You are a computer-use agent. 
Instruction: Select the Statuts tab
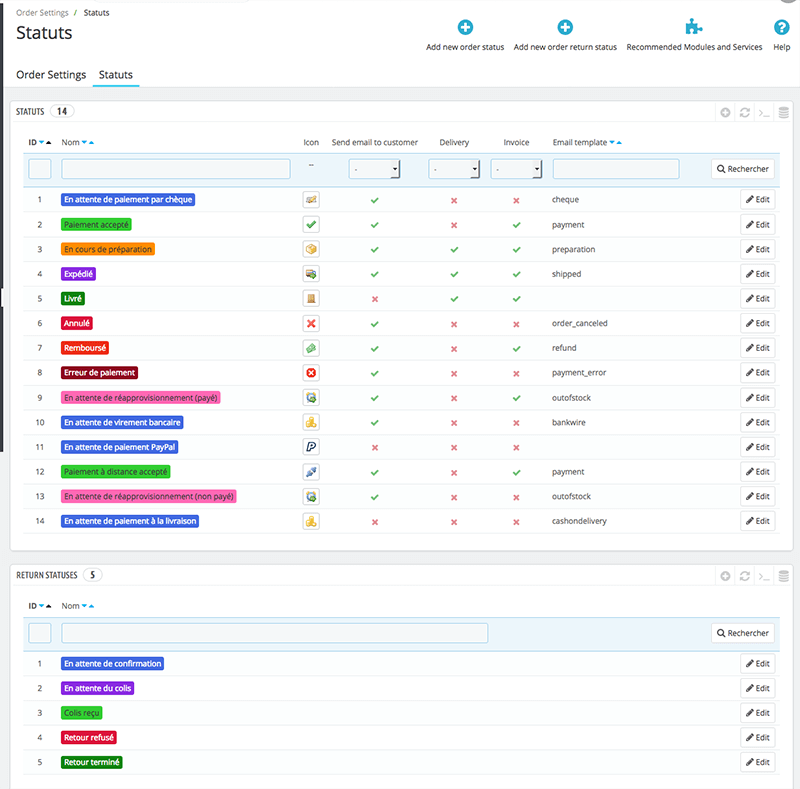[116, 75]
